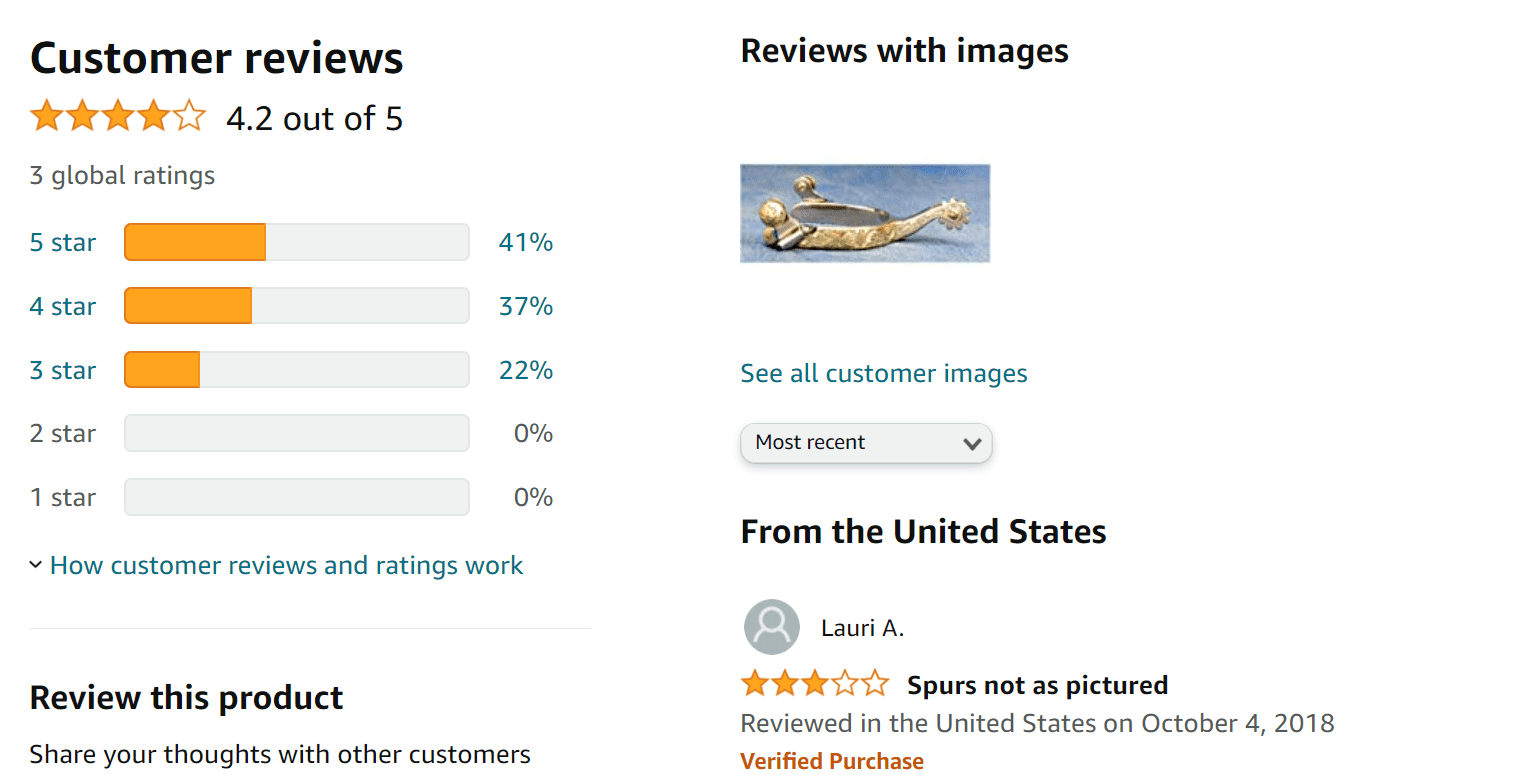Open the 4 star reviews link
The height and width of the screenshot is (775, 1540).
click(63, 307)
